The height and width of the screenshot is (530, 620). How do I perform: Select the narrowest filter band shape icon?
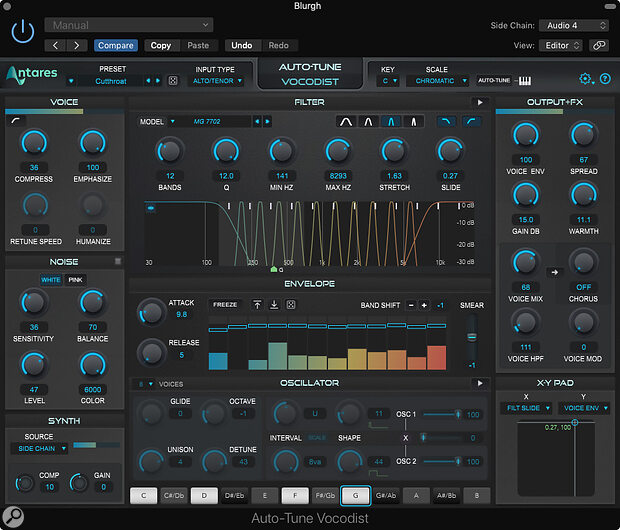414,121
